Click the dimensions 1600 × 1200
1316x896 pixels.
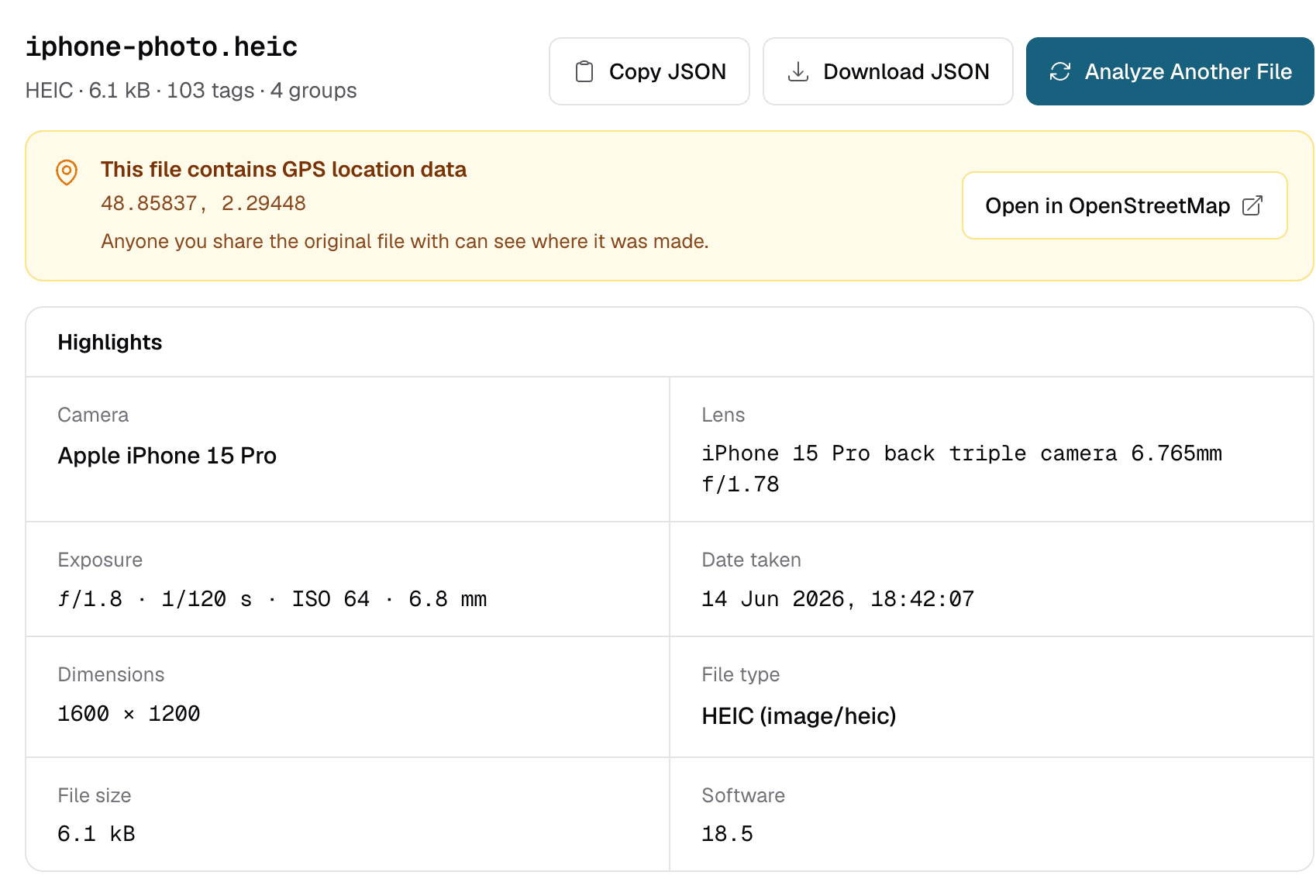tap(129, 714)
